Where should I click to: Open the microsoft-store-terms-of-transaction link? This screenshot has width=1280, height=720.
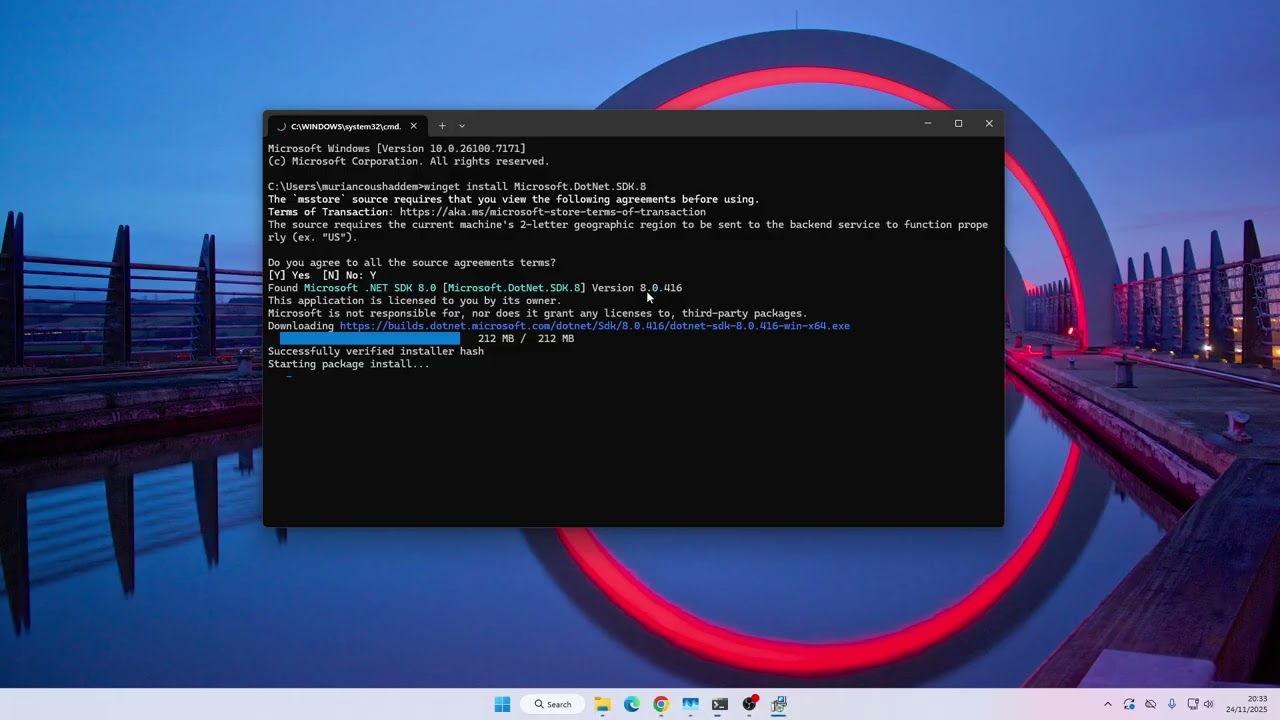pyautogui.click(x=553, y=212)
